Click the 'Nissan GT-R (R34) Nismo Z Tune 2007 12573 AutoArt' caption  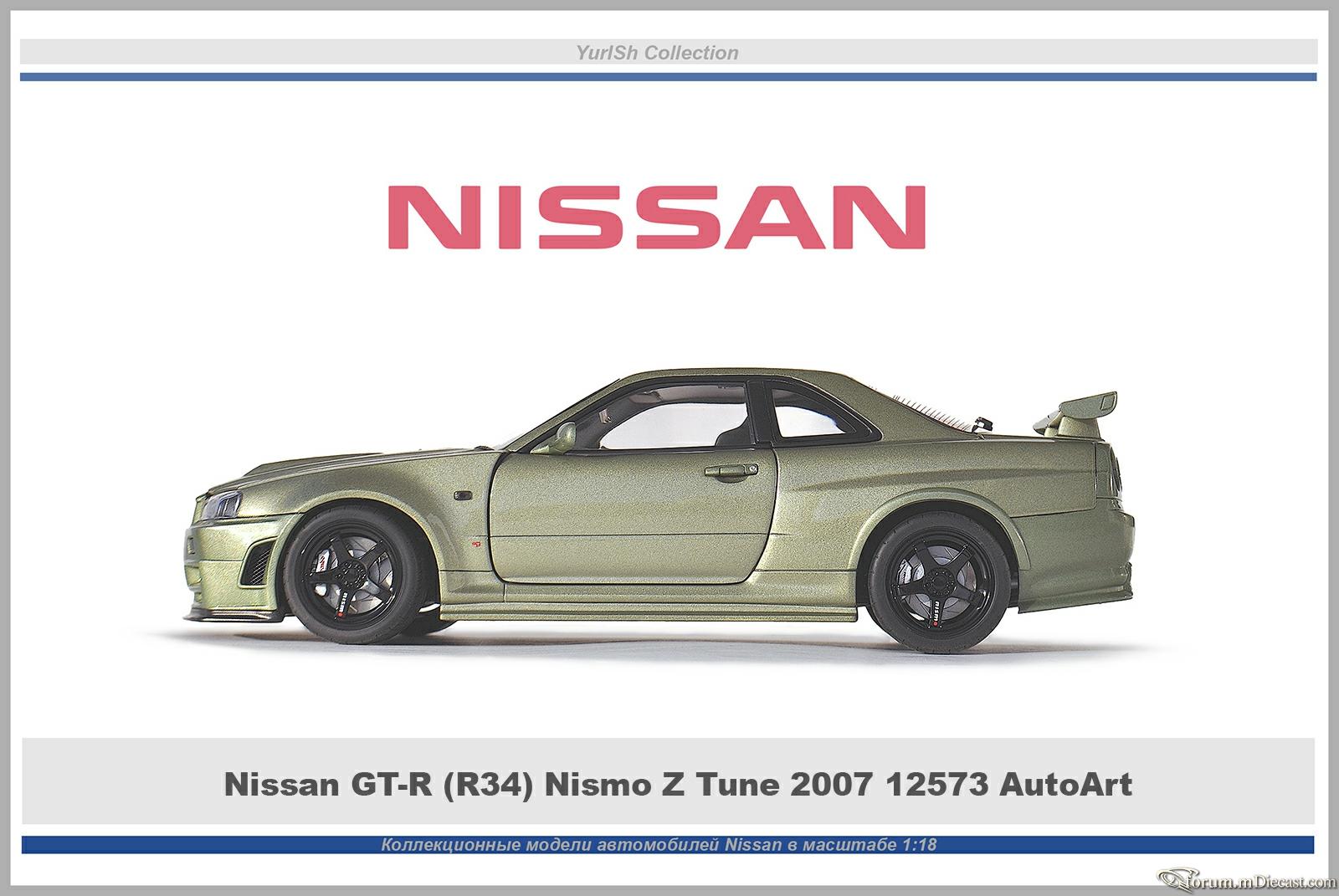pos(678,785)
